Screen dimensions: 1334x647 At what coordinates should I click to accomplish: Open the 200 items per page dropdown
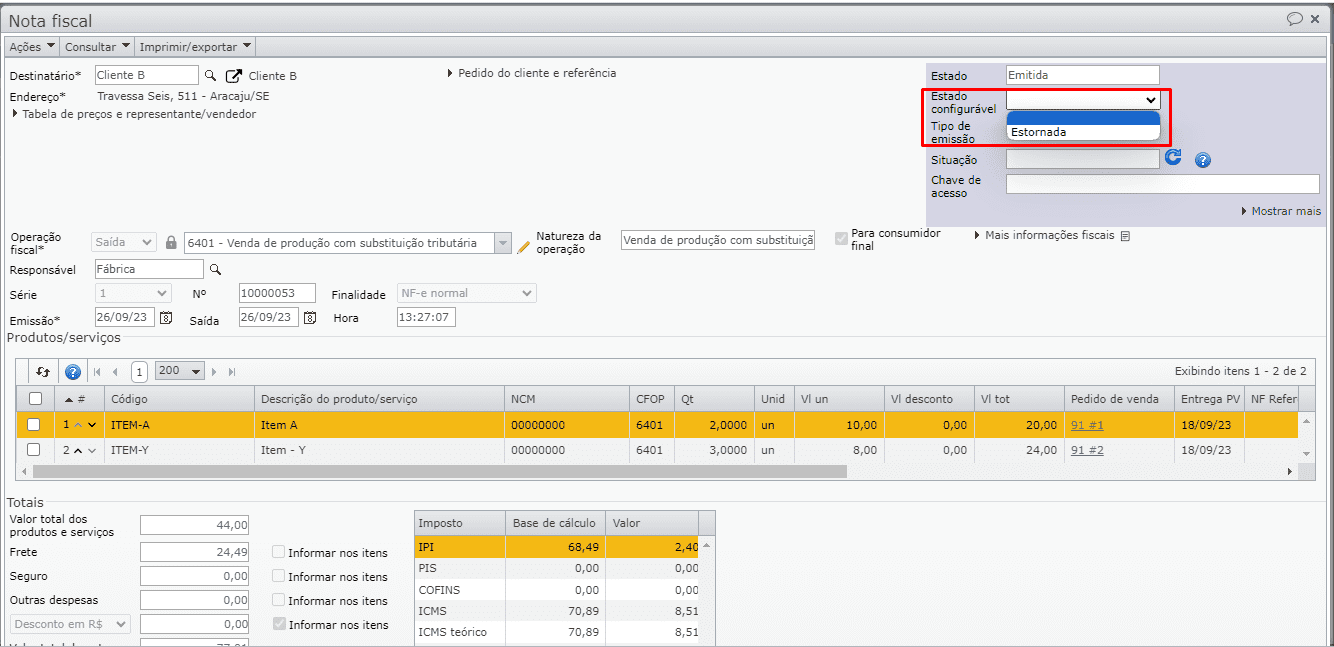point(179,371)
